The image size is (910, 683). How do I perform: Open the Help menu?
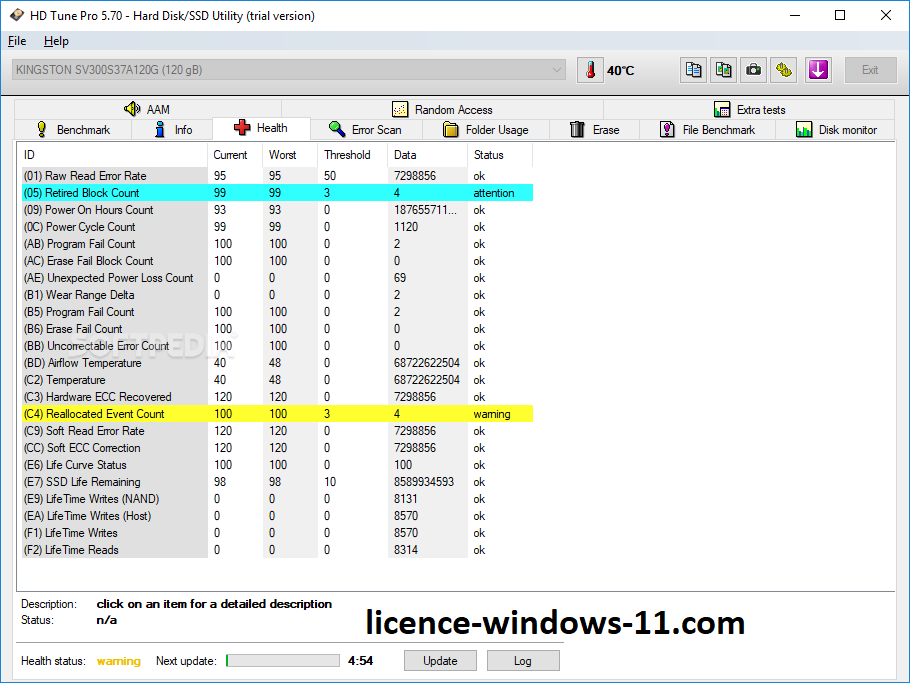56,41
